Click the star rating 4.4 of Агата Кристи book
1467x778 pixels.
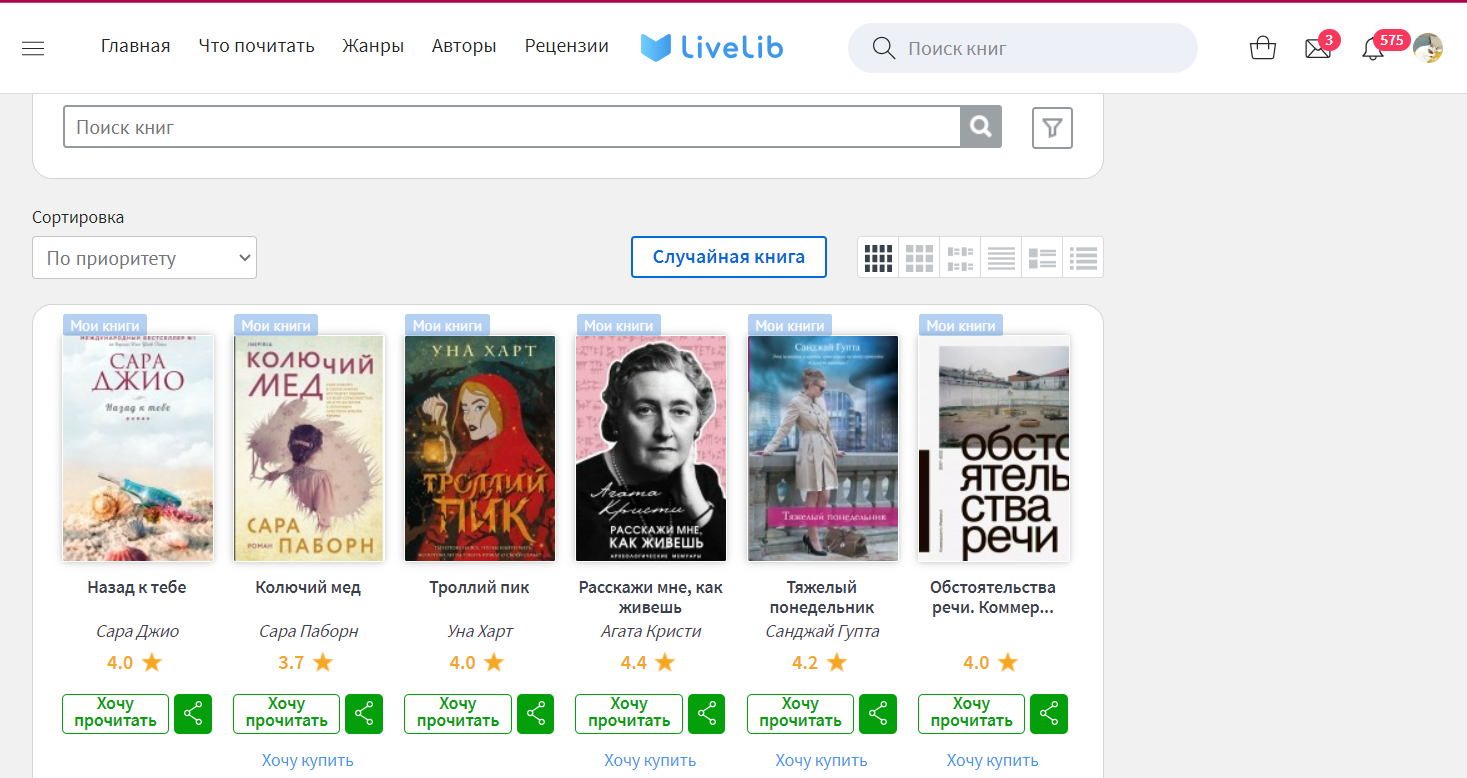point(648,662)
